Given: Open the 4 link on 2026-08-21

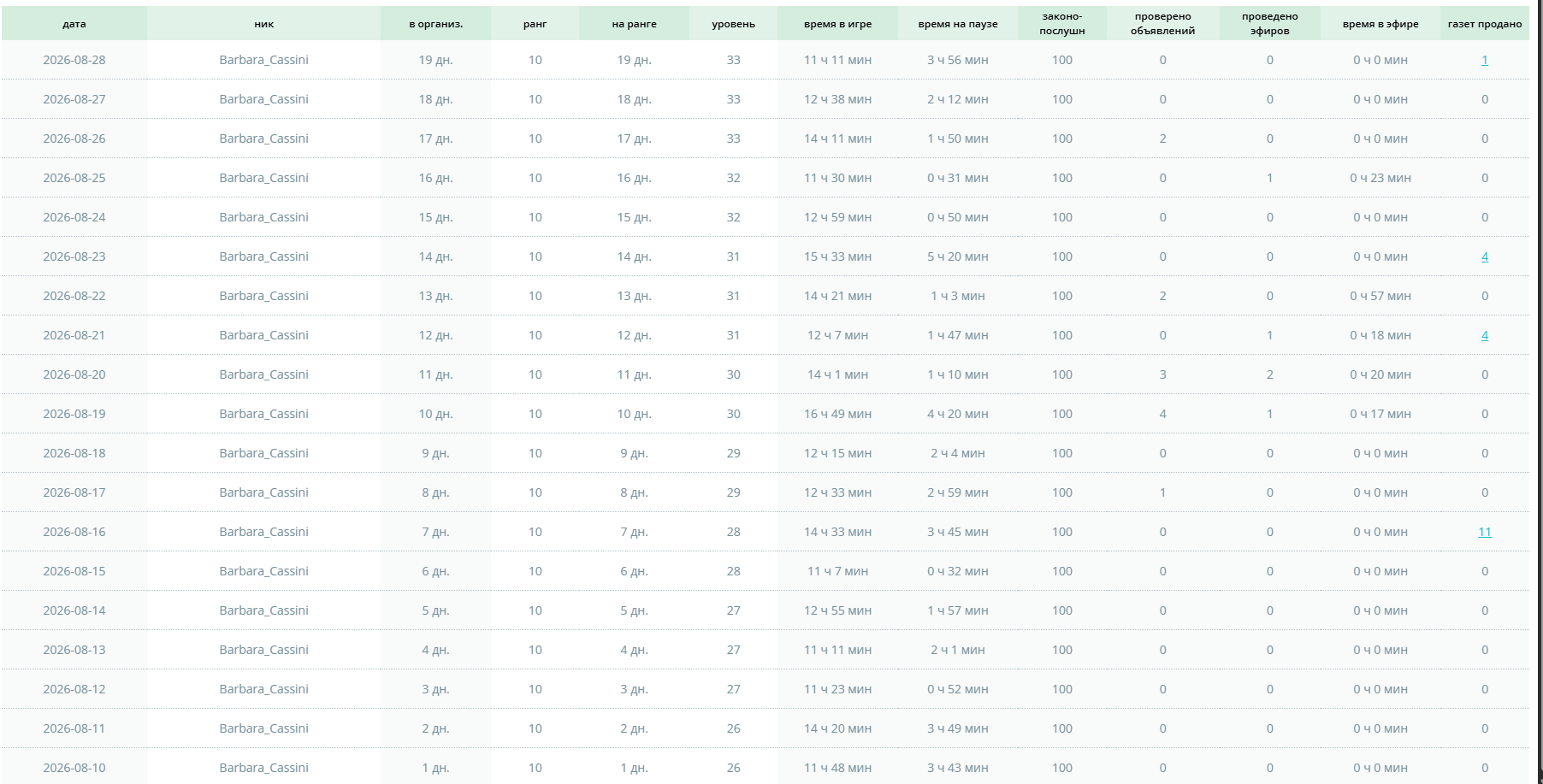Looking at the screenshot, I should click(x=1485, y=335).
